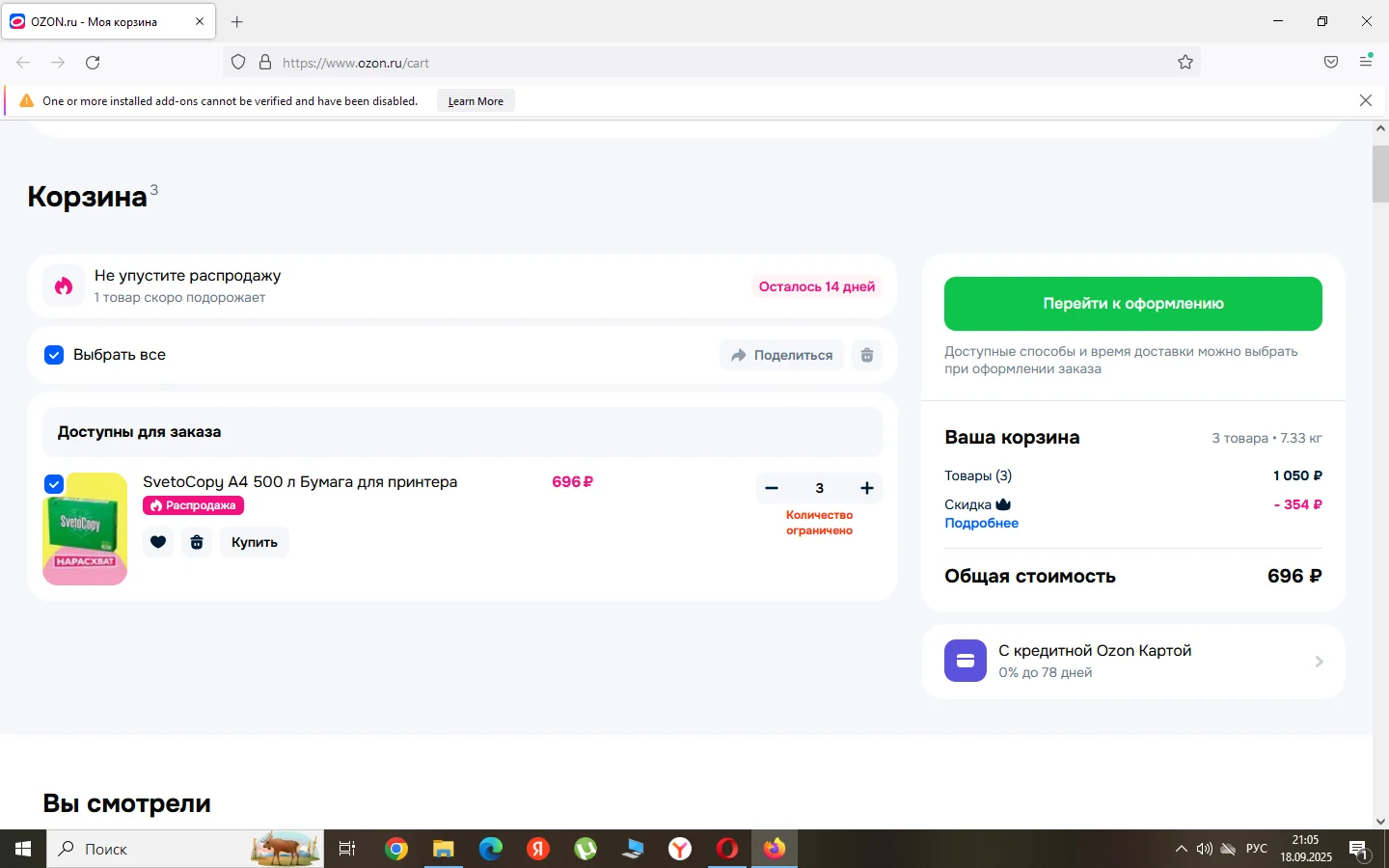Reload the Ozon cart page
1389x868 pixels.
[93, 63]
